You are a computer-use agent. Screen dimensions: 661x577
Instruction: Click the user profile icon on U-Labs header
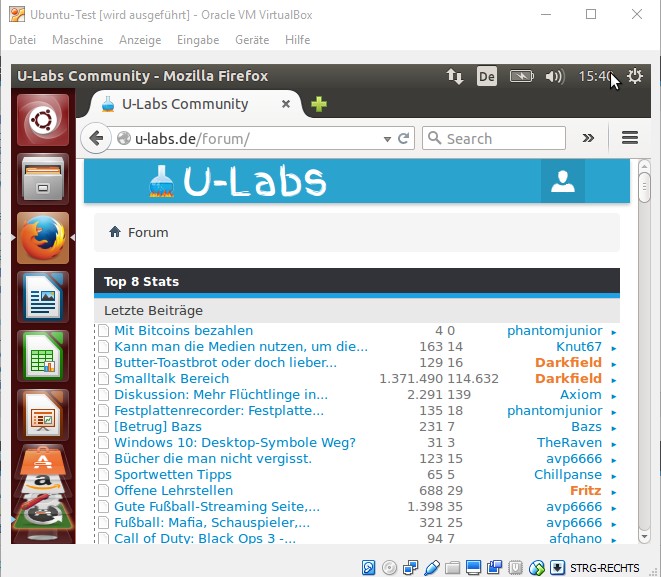coord(563,181)
